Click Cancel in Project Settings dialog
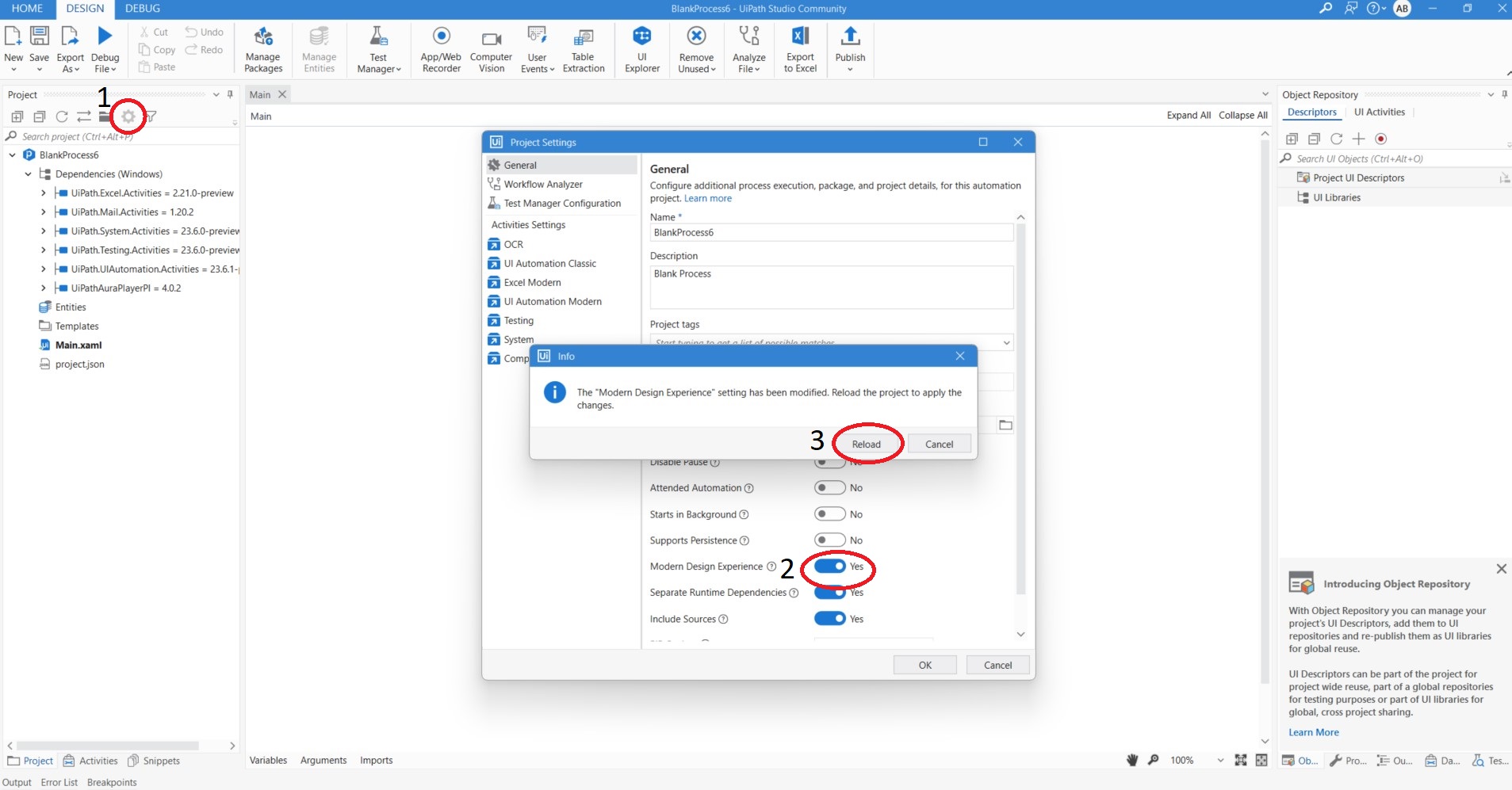The width and height of the screenshot is (1512, 790). point(997,665)
